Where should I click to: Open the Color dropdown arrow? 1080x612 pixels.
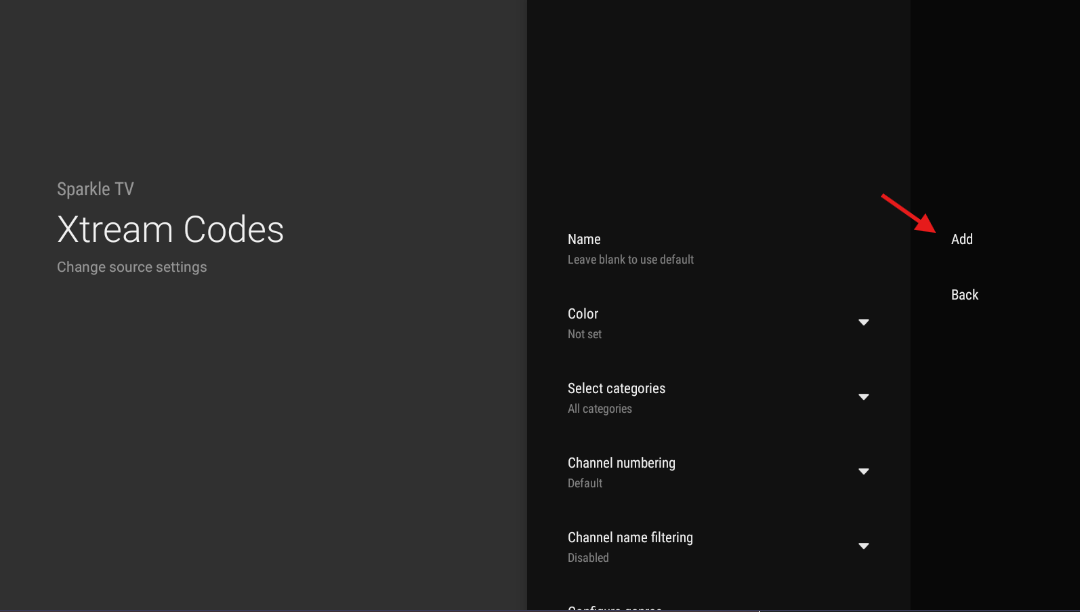point(863,322)
